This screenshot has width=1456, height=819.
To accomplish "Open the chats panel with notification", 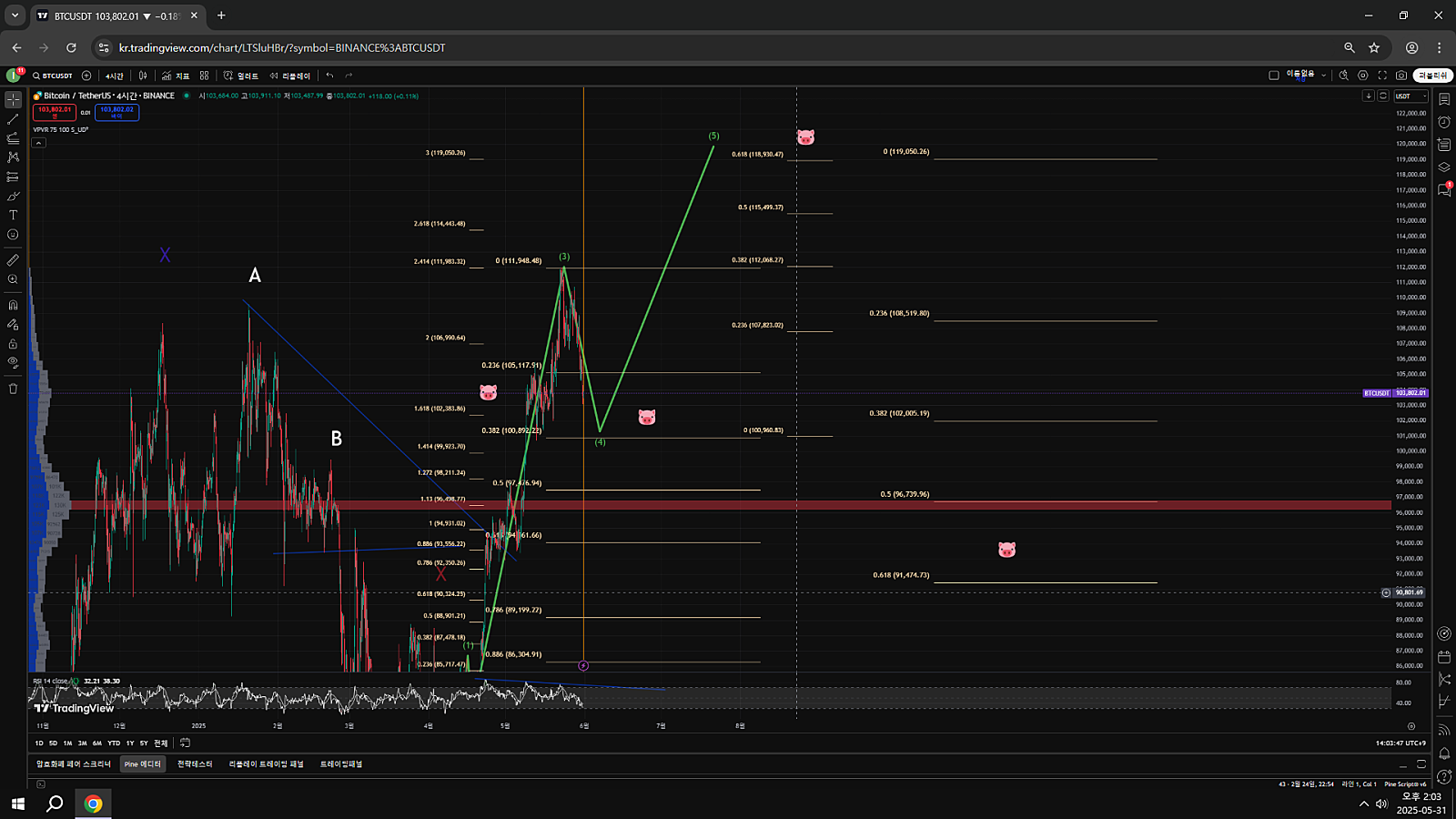I will click(x=1444, y=189).
